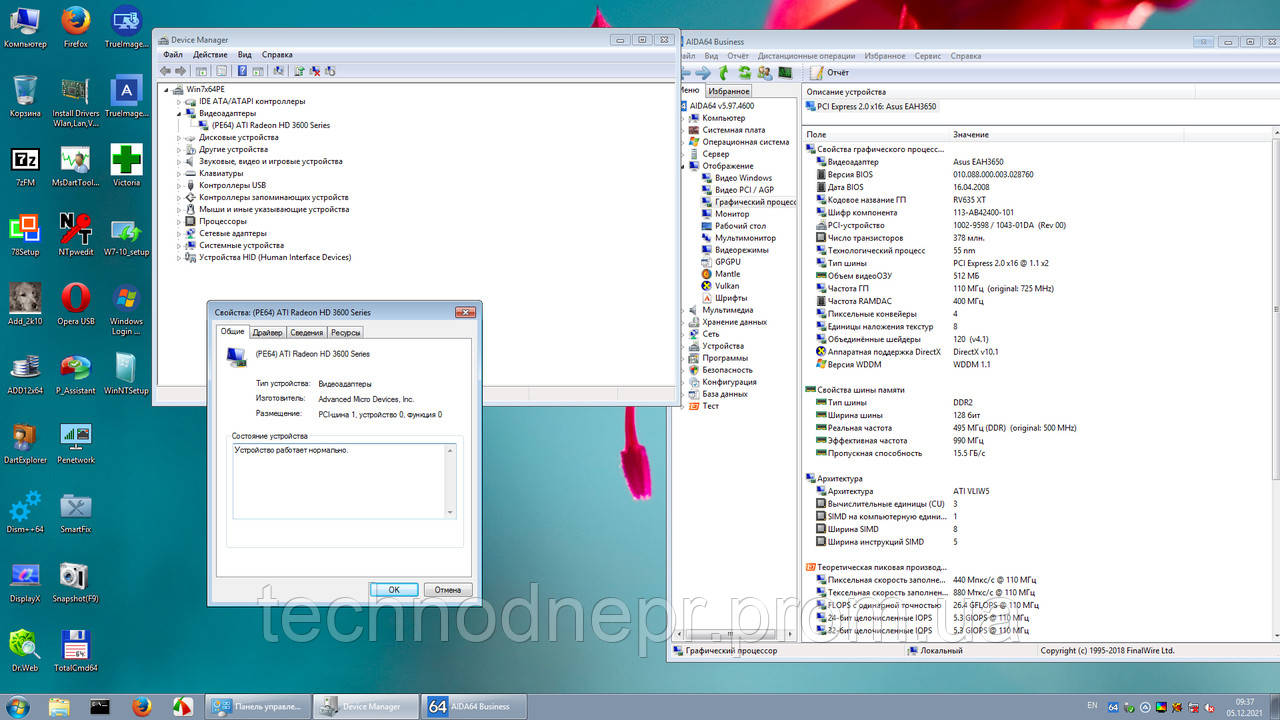Launch Penetwork from the desktop
1280x720 pixels.
point(75,443)
